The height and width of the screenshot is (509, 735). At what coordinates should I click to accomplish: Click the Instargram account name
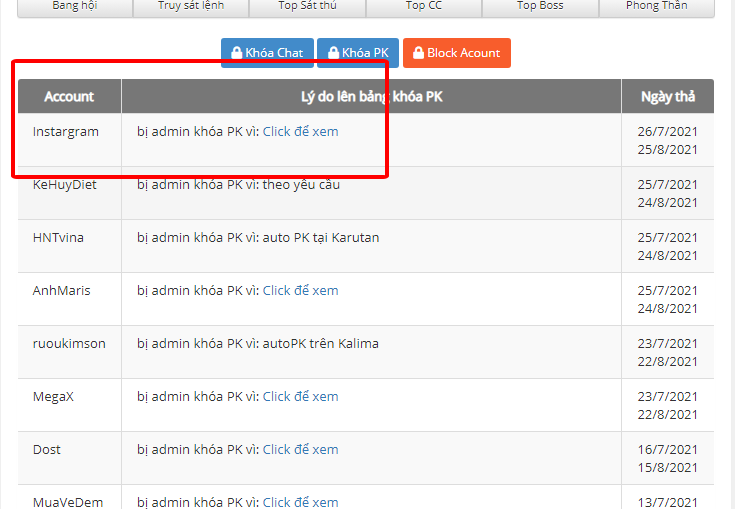click(x=66, y=131)
